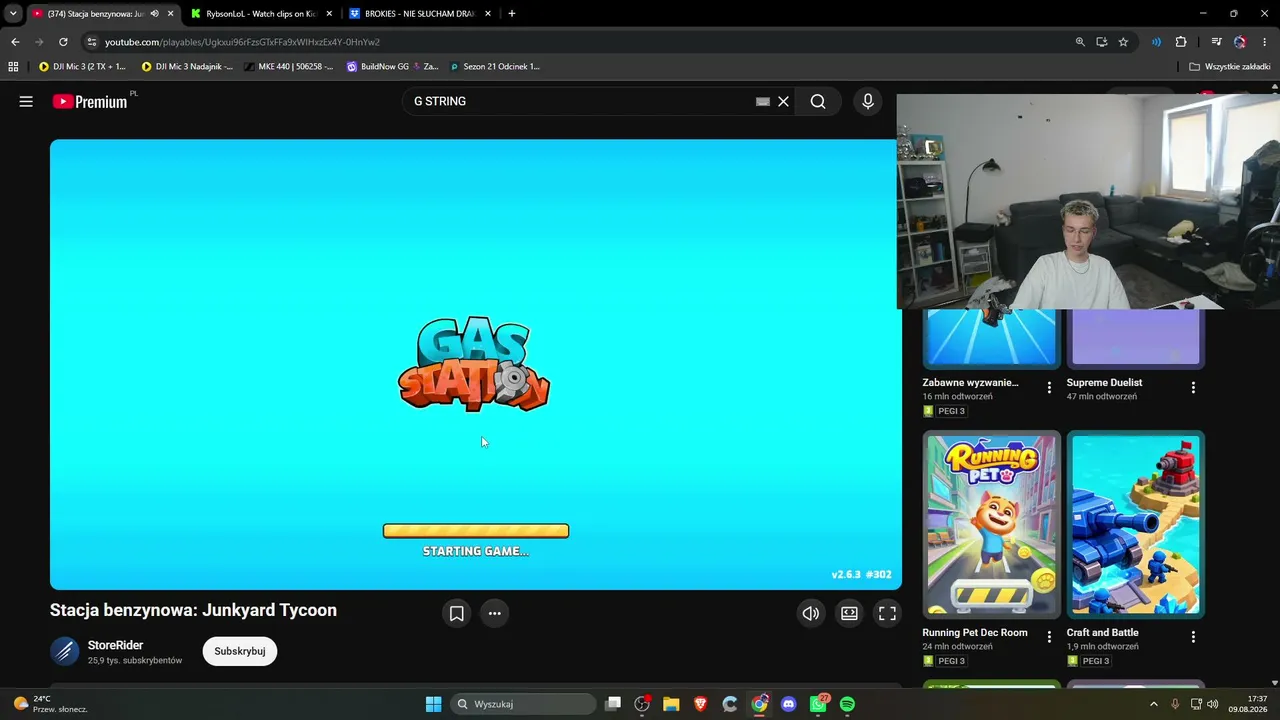Viewport: 1280px width, 720px height.
Task: Open options for Craft and Battle
Action: 1193,637
